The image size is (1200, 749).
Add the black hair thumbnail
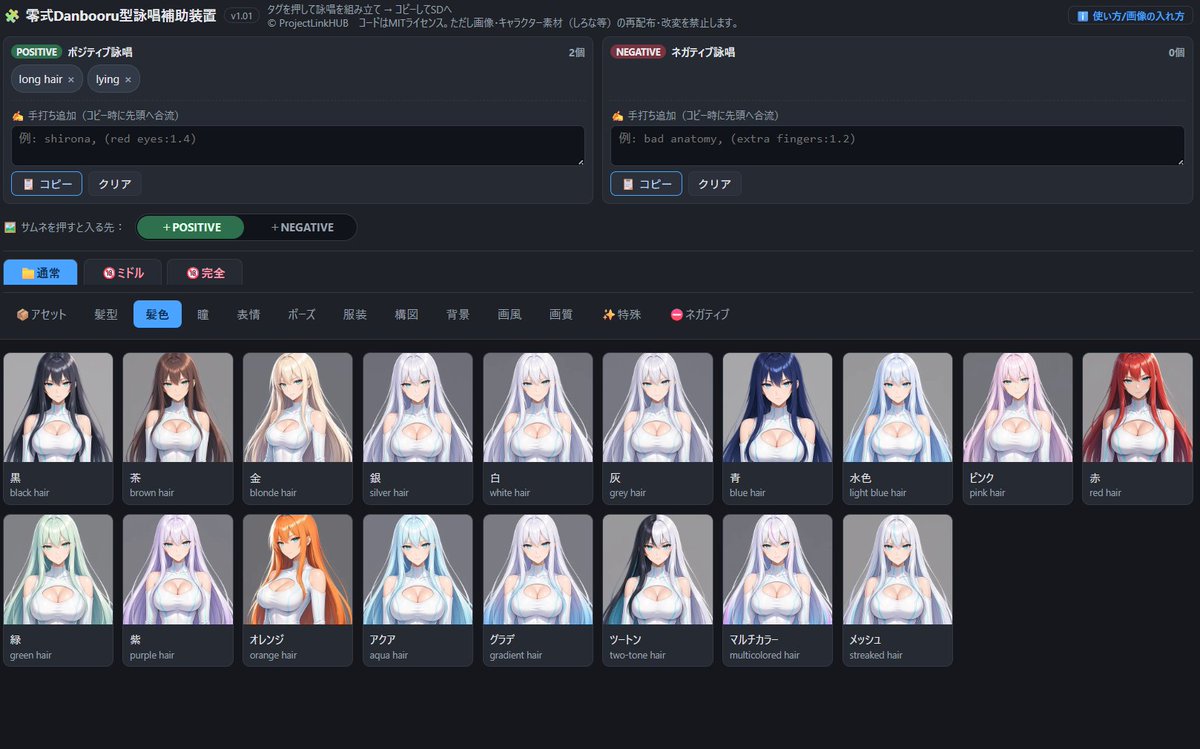click(58, 428)
